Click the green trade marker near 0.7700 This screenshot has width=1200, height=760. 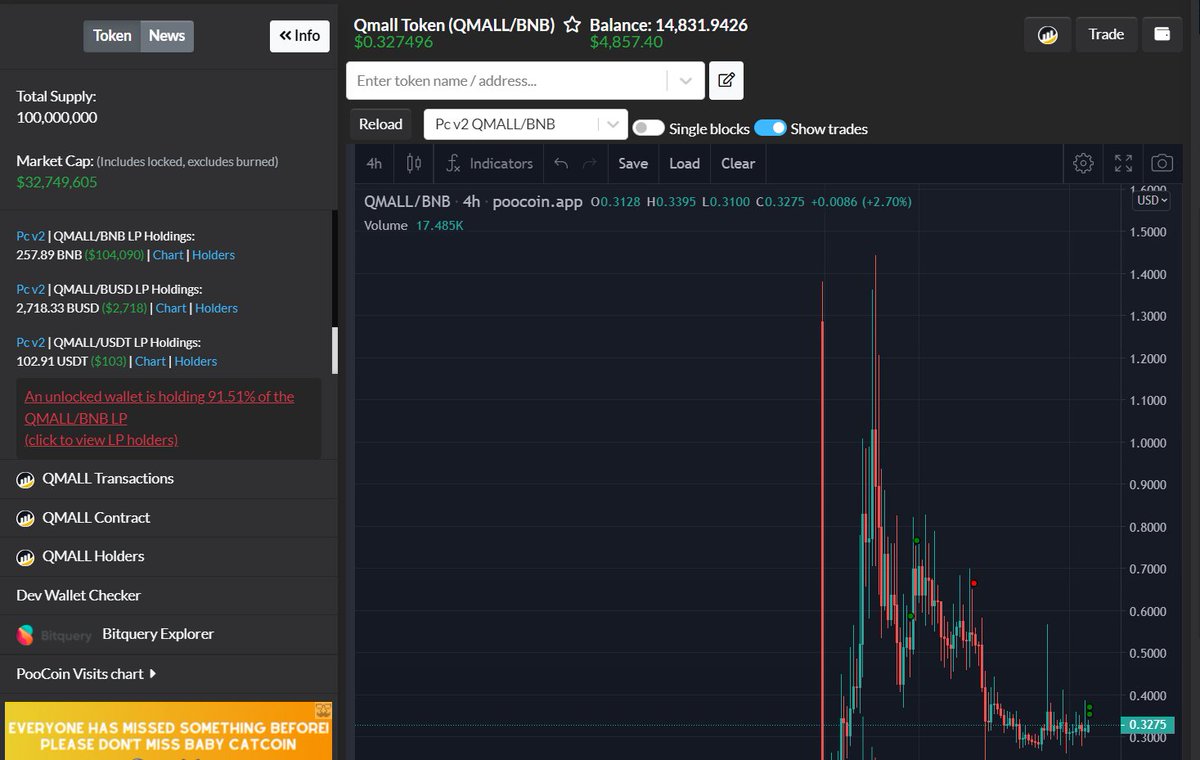click(x=917, y=541)
